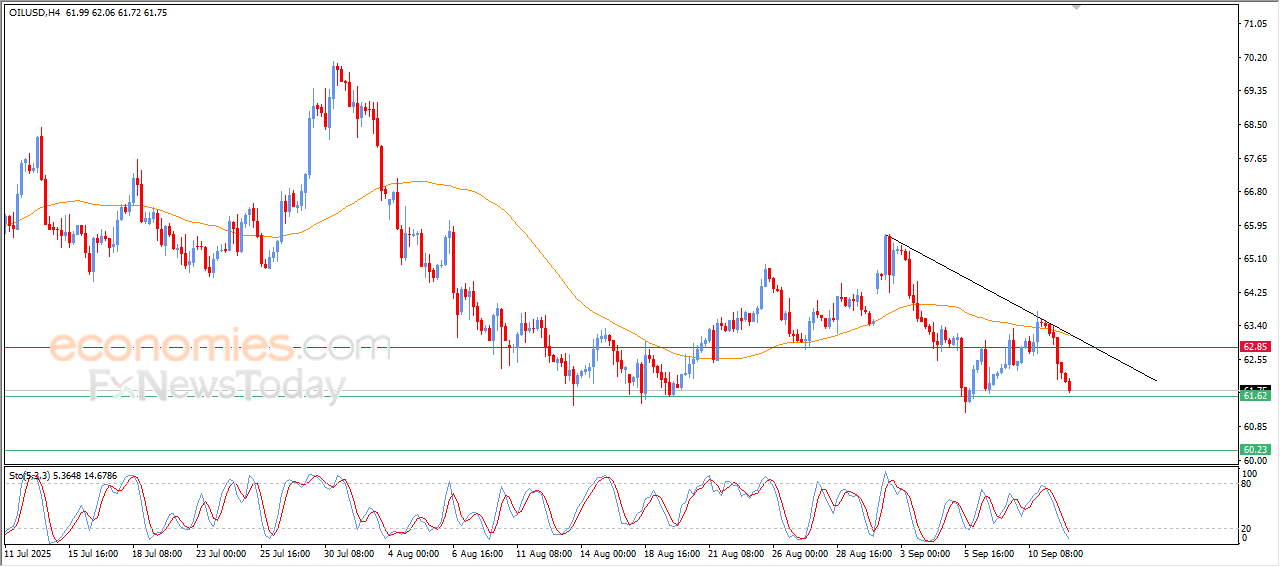
Task: Select the black descending trendline
Action: 1020,307
